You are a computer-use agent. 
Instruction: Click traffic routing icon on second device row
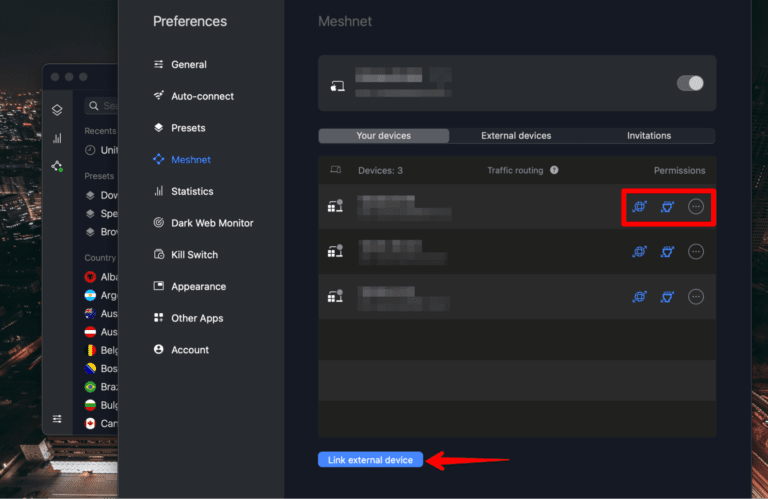(640, 252)
